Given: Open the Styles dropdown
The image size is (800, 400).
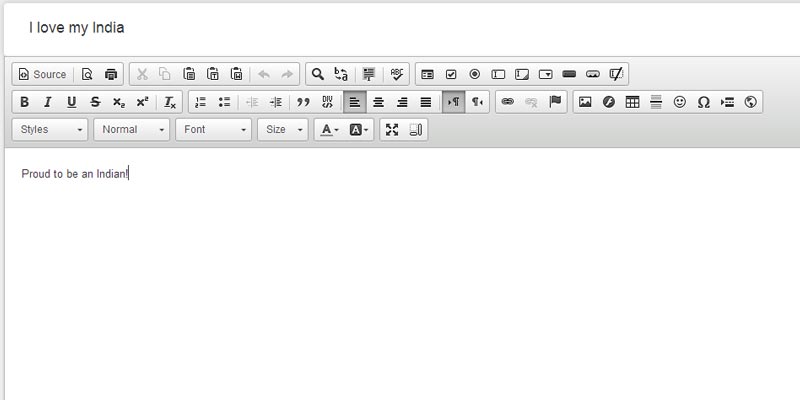Looking at the screenshot, I should [51, 130].
